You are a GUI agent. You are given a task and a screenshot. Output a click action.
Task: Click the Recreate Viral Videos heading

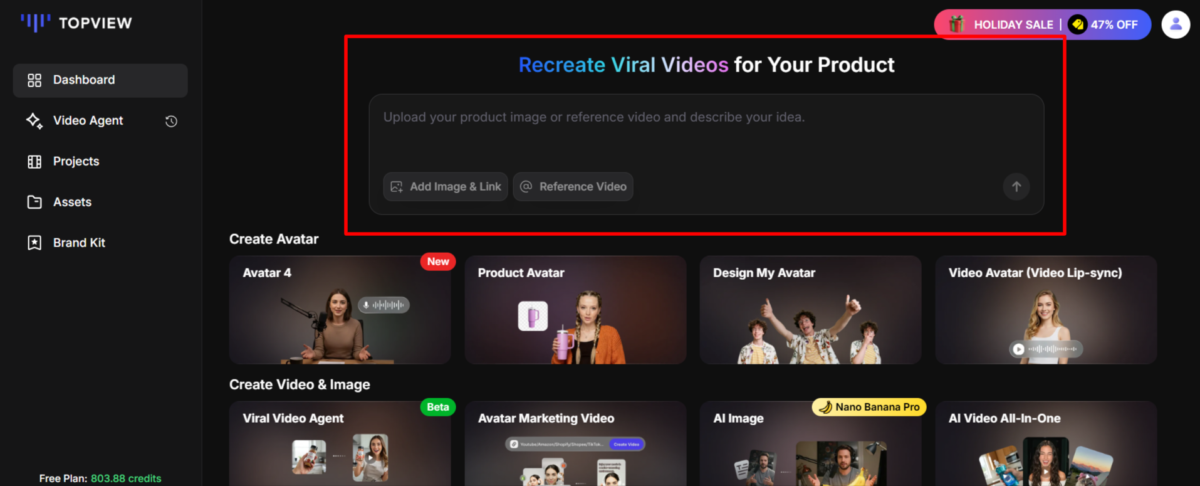(706, 65)
